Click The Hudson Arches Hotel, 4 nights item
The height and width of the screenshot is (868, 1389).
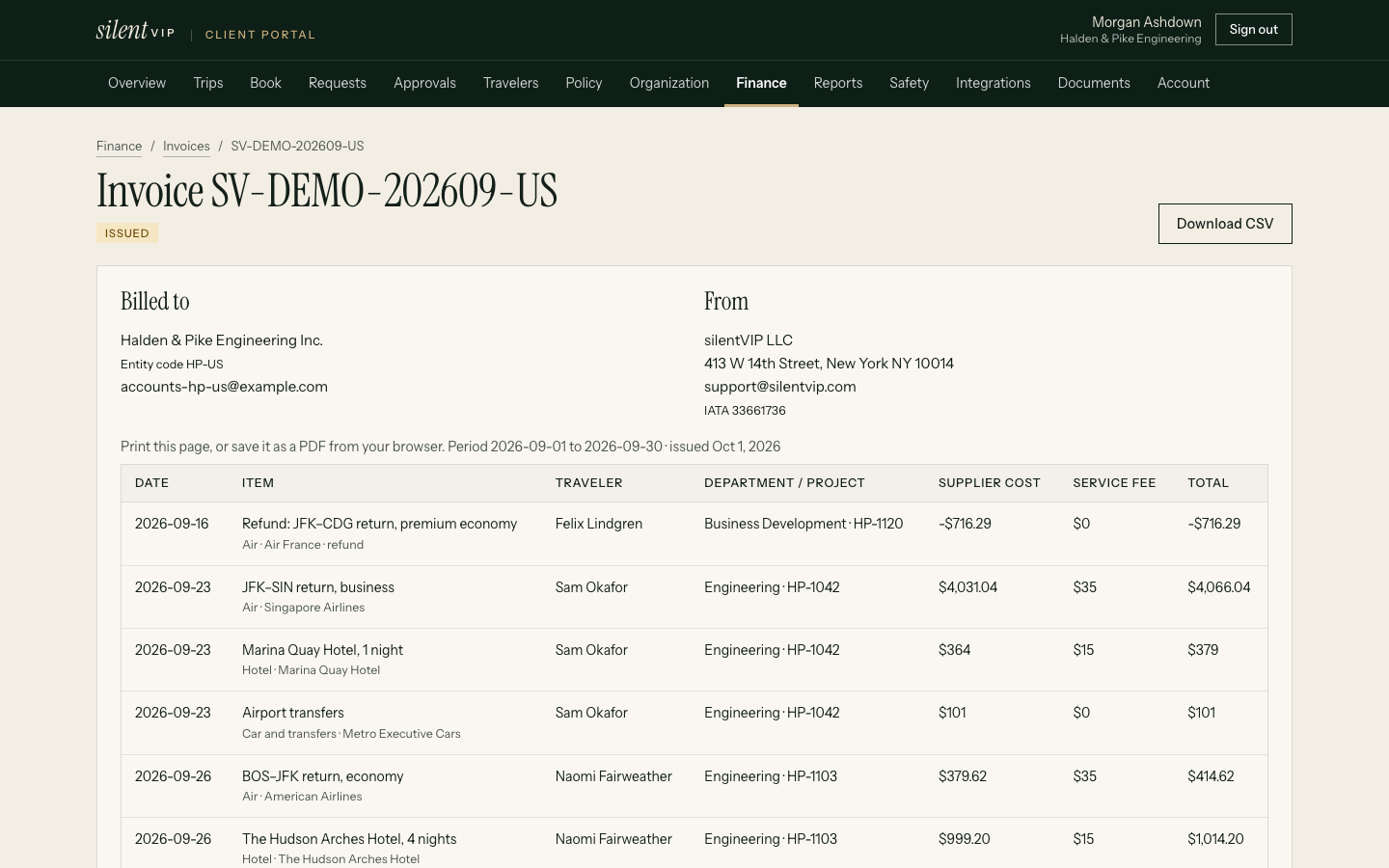[349, 839]
